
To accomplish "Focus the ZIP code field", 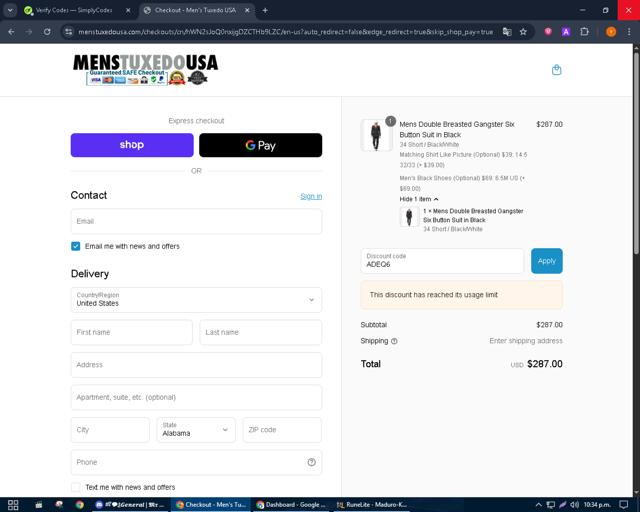I will (x=282, y=430).
